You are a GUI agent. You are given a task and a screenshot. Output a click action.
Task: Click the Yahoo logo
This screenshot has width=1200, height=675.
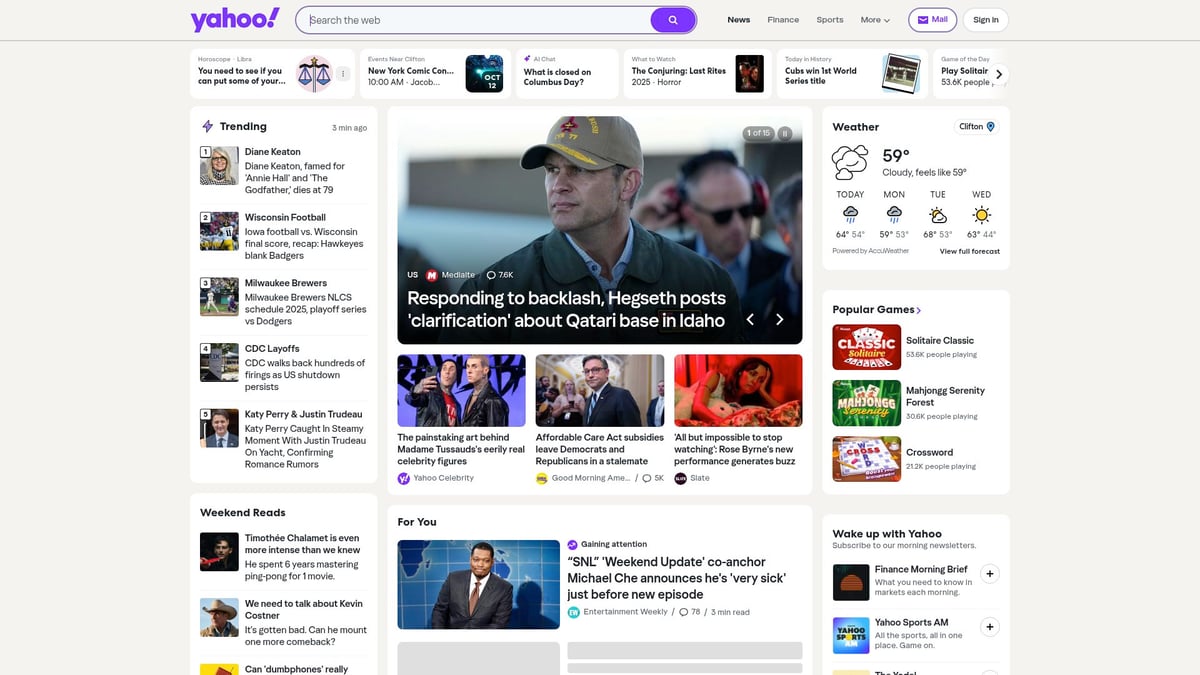[235, 19]
